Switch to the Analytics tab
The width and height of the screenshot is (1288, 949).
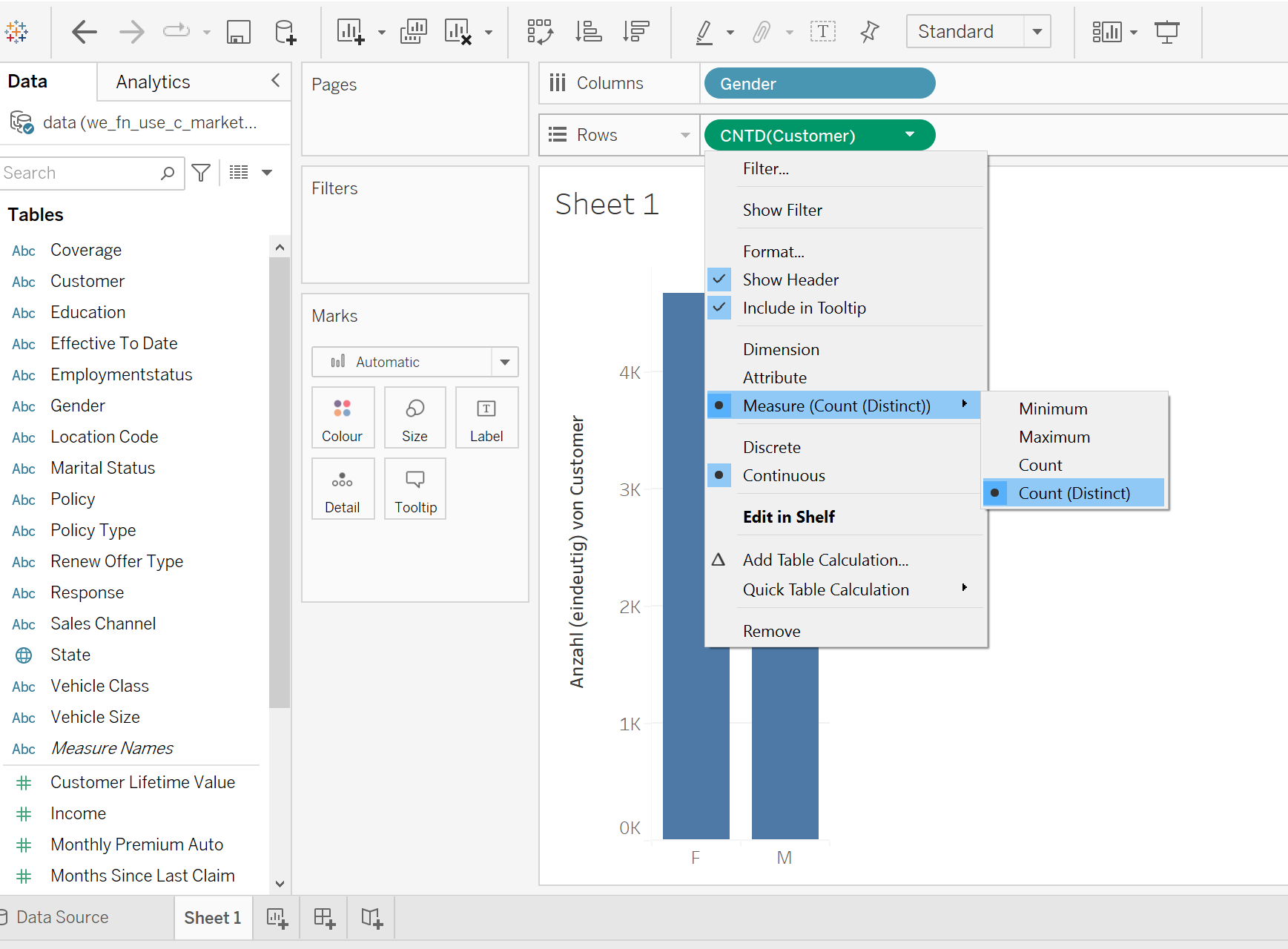152,82
